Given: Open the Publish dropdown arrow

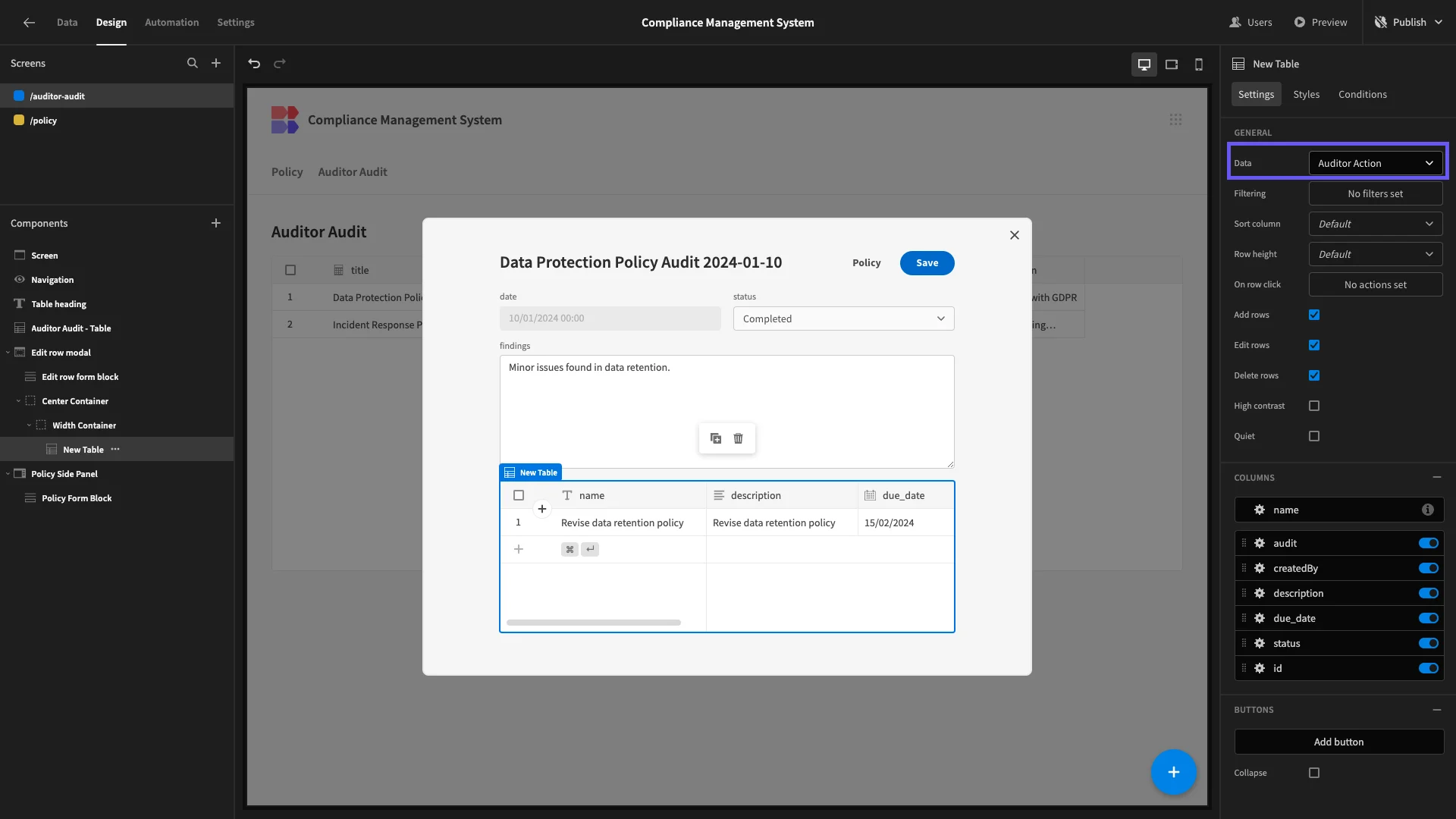Looking at the screenshot, I should tap(1439, 22).
